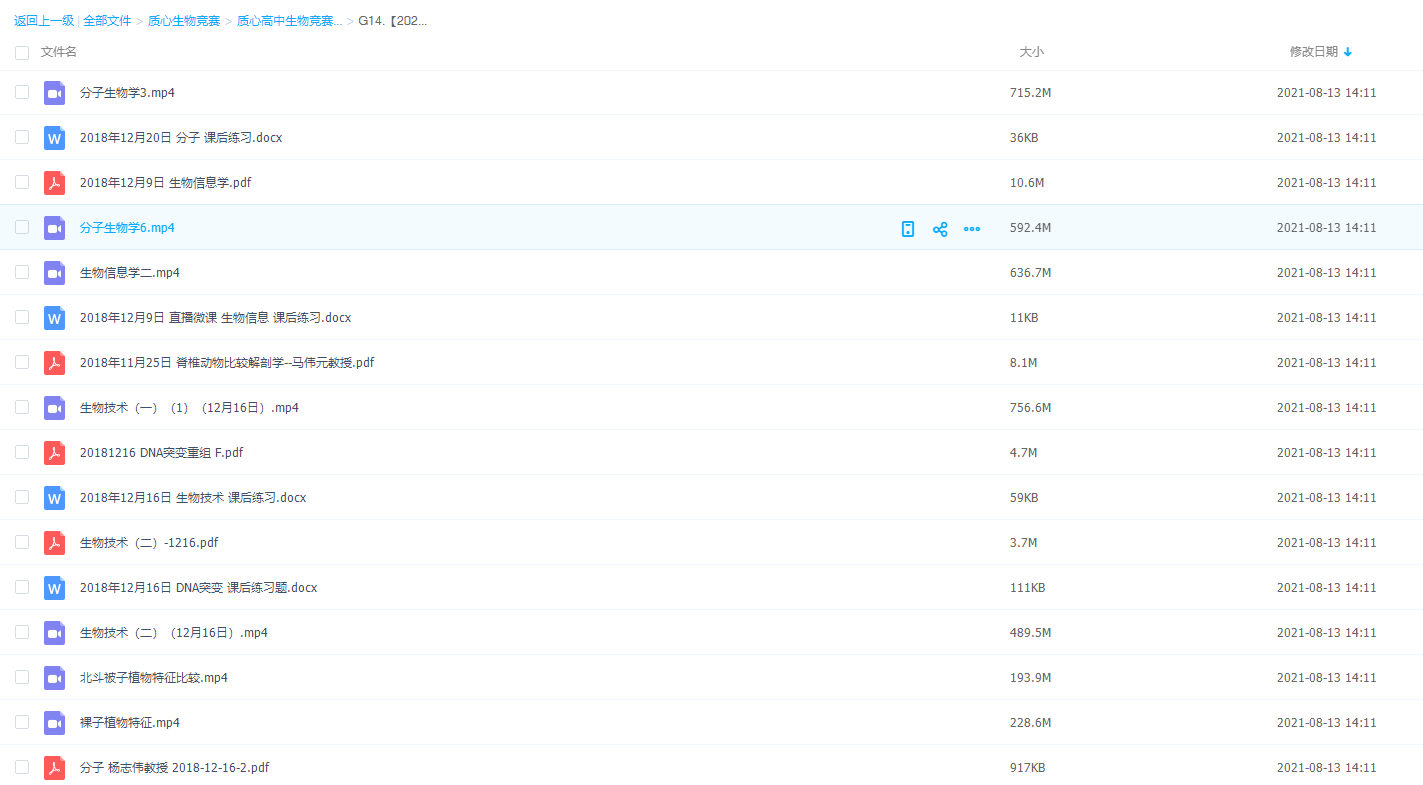This screenshot has height=785, width=1423.
Task: Click the Word icon for 2018年12月16日 生物技术 课后练习.docx
Action: (54, 498)
